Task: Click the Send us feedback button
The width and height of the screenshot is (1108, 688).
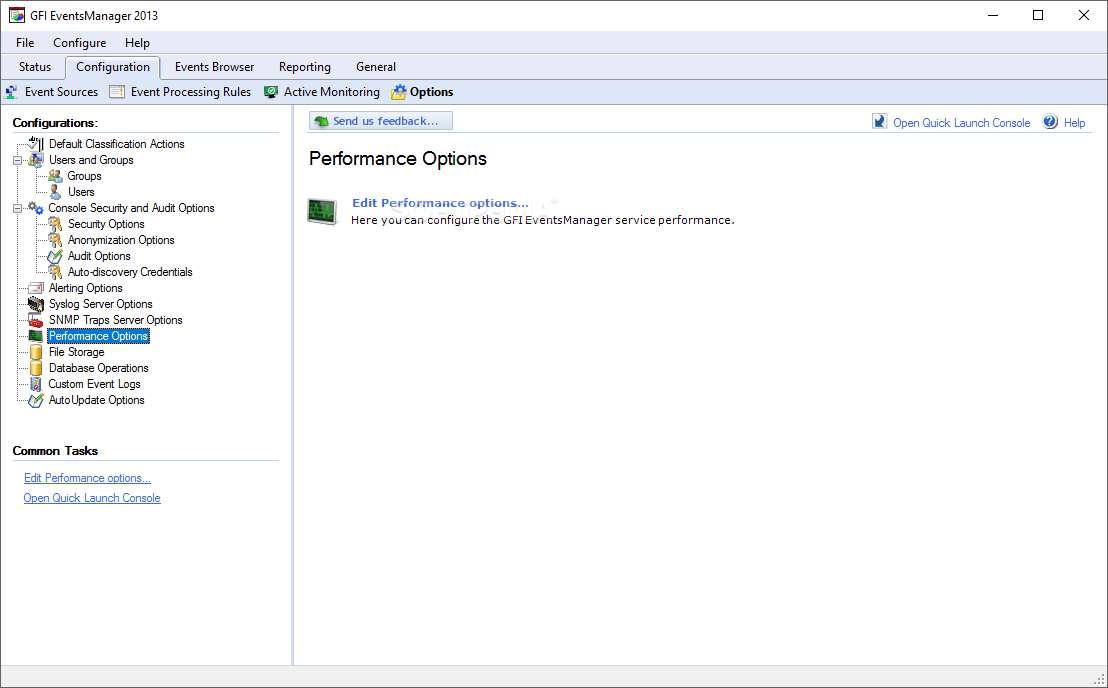Action: point(381,121)
